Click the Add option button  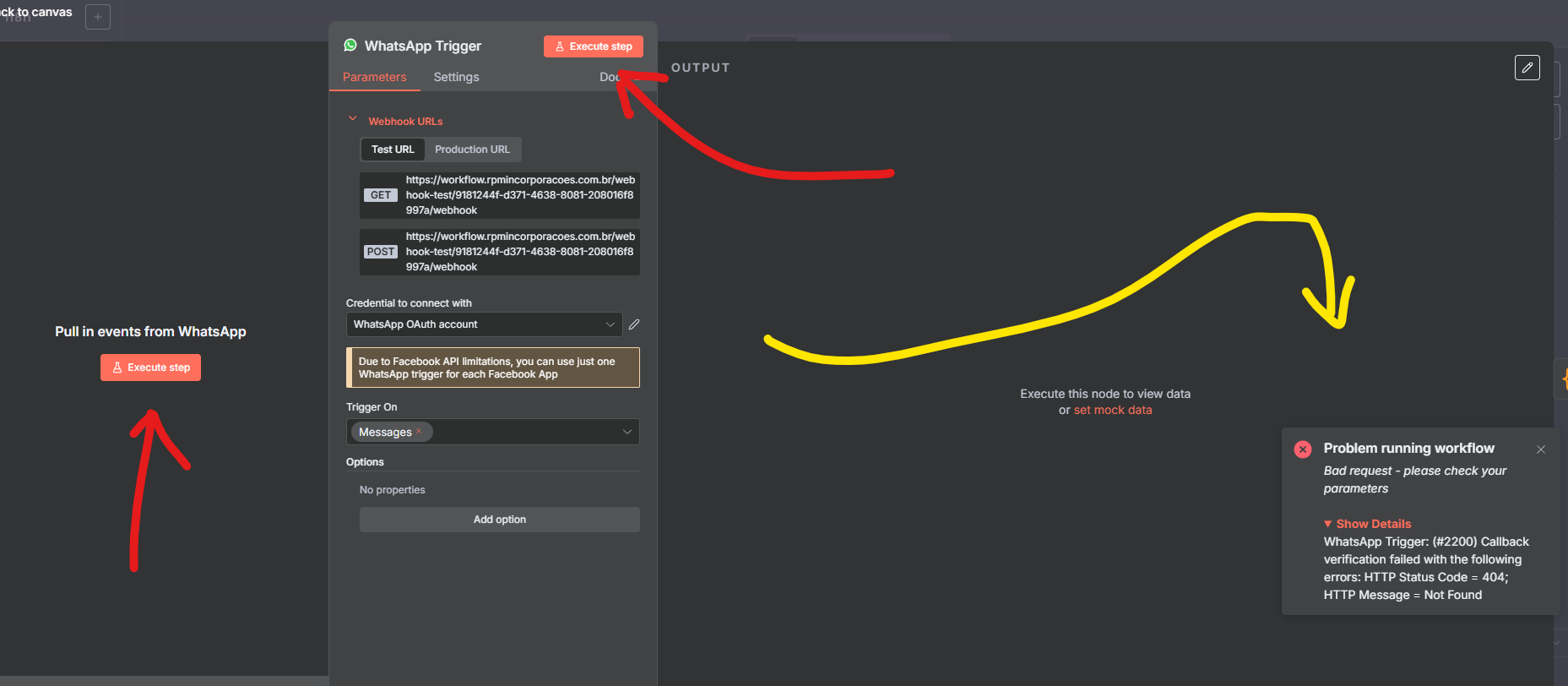pos(500,520)
